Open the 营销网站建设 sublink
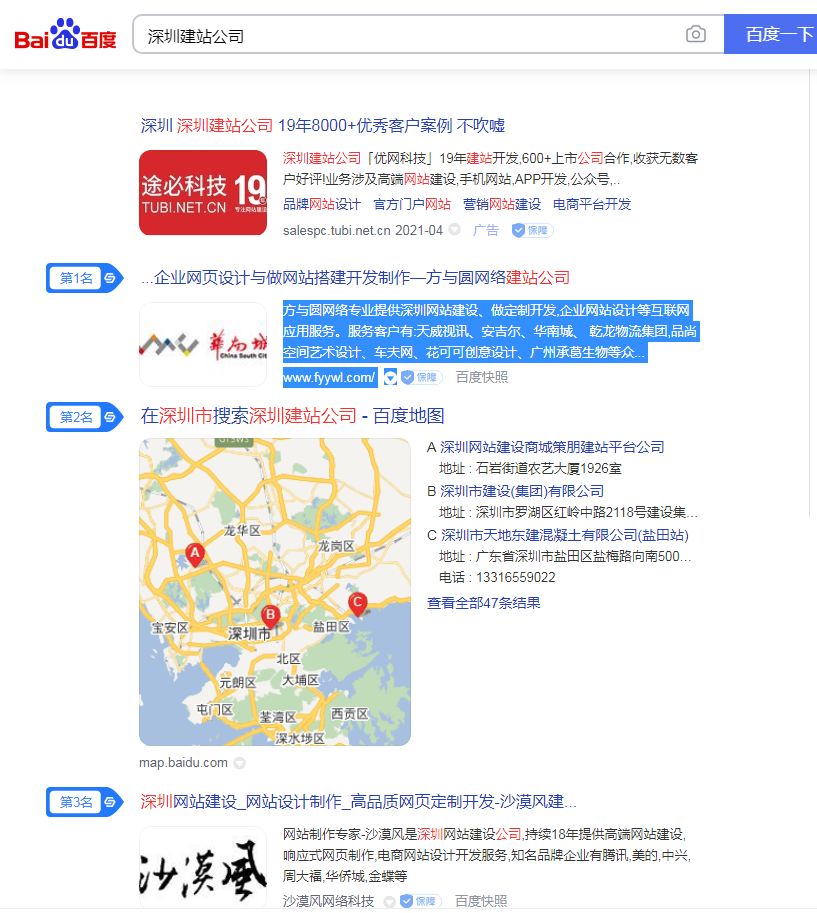Viewport: 817px width, 913px height. click(x=502, y=204)
